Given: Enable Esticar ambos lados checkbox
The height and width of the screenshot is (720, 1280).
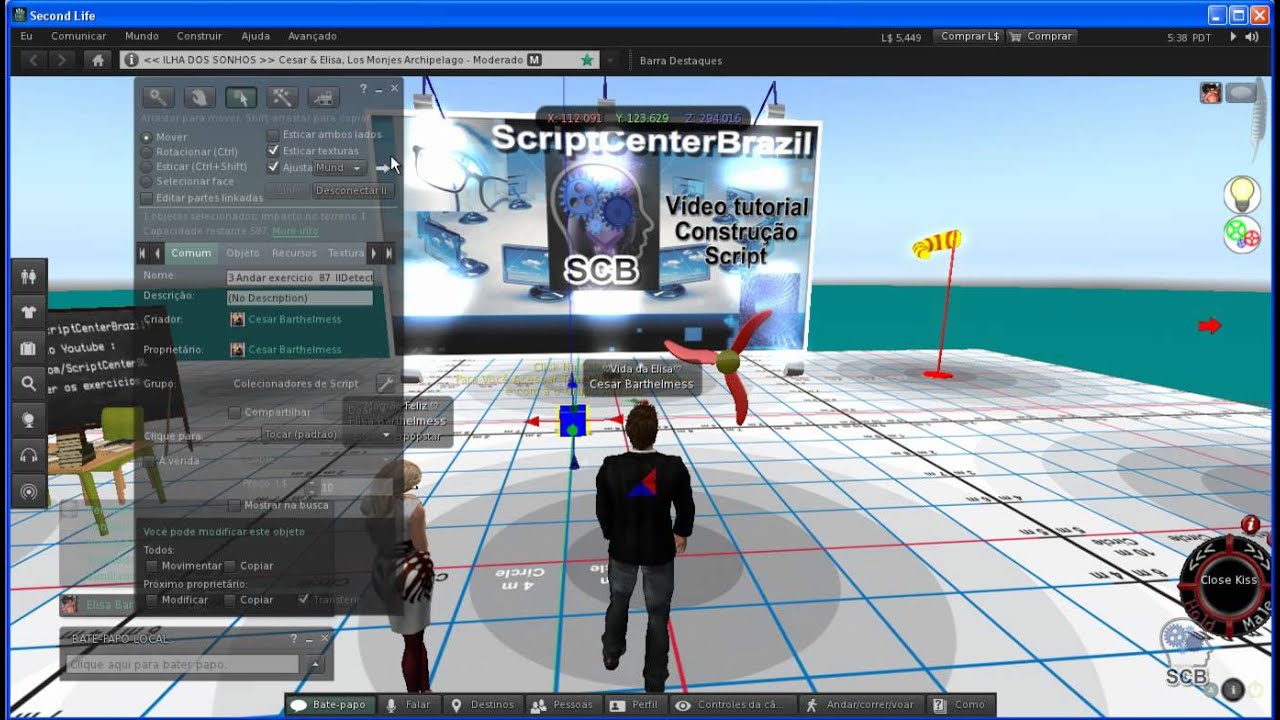Looking at the screenshot, I should [x=273, y=134].
